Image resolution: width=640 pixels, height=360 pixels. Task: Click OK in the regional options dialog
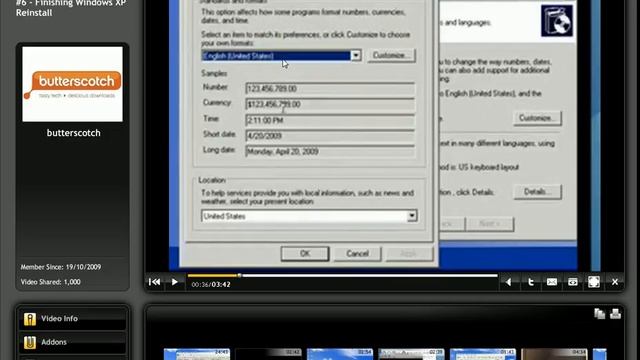305,253
